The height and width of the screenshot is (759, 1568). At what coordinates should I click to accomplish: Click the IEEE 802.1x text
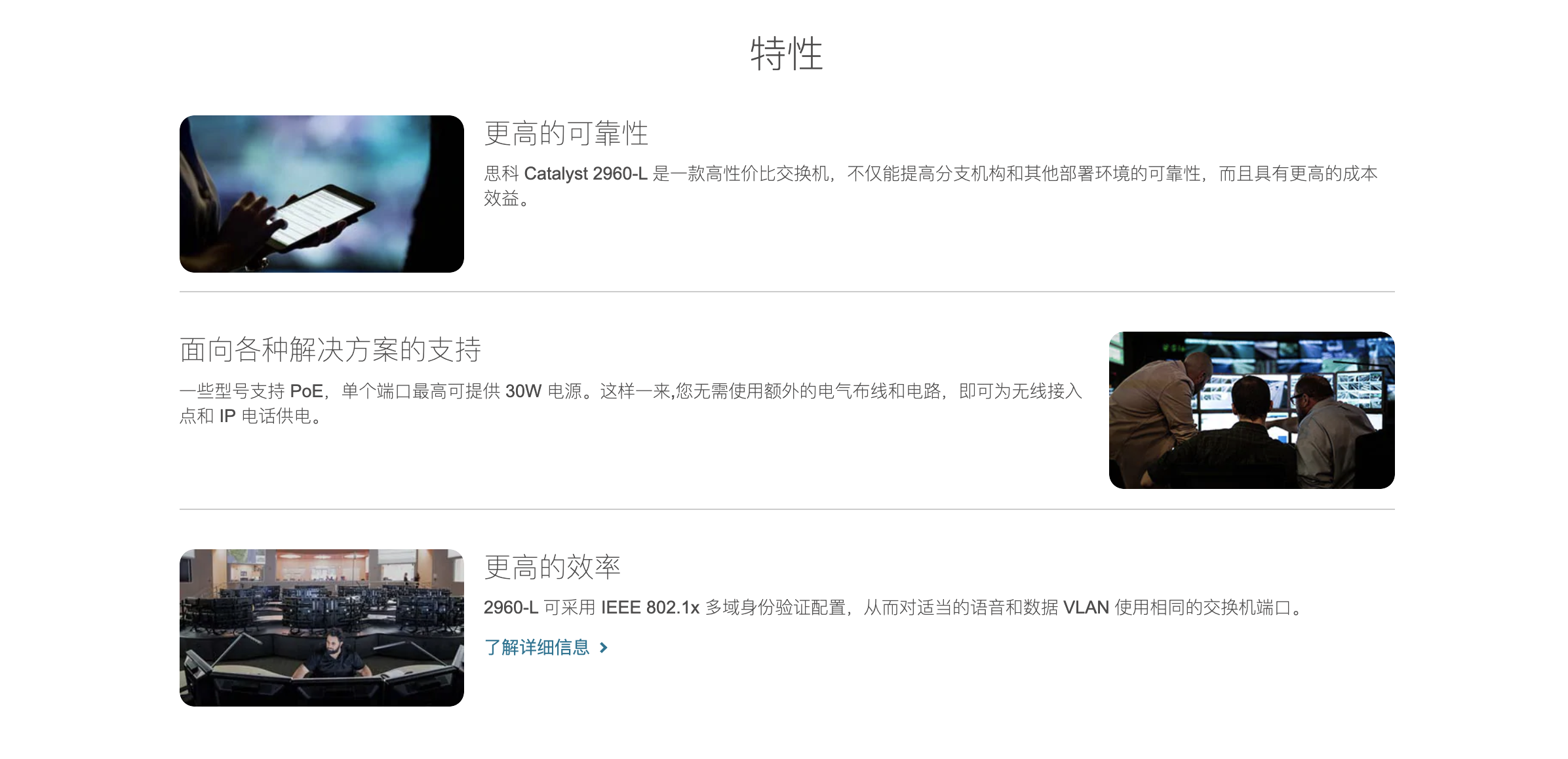[x=650, y=608]
